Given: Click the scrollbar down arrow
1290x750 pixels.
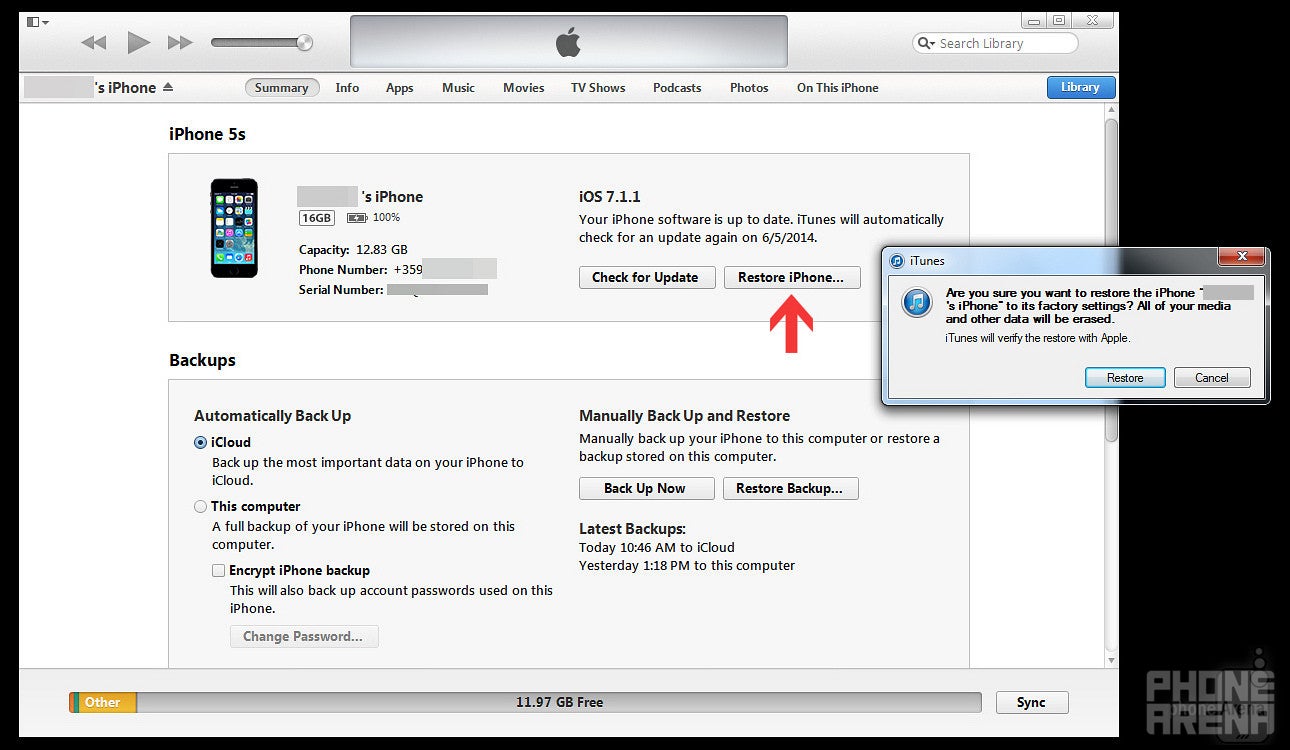Looking at the screenshot, I should (1110, 660).
